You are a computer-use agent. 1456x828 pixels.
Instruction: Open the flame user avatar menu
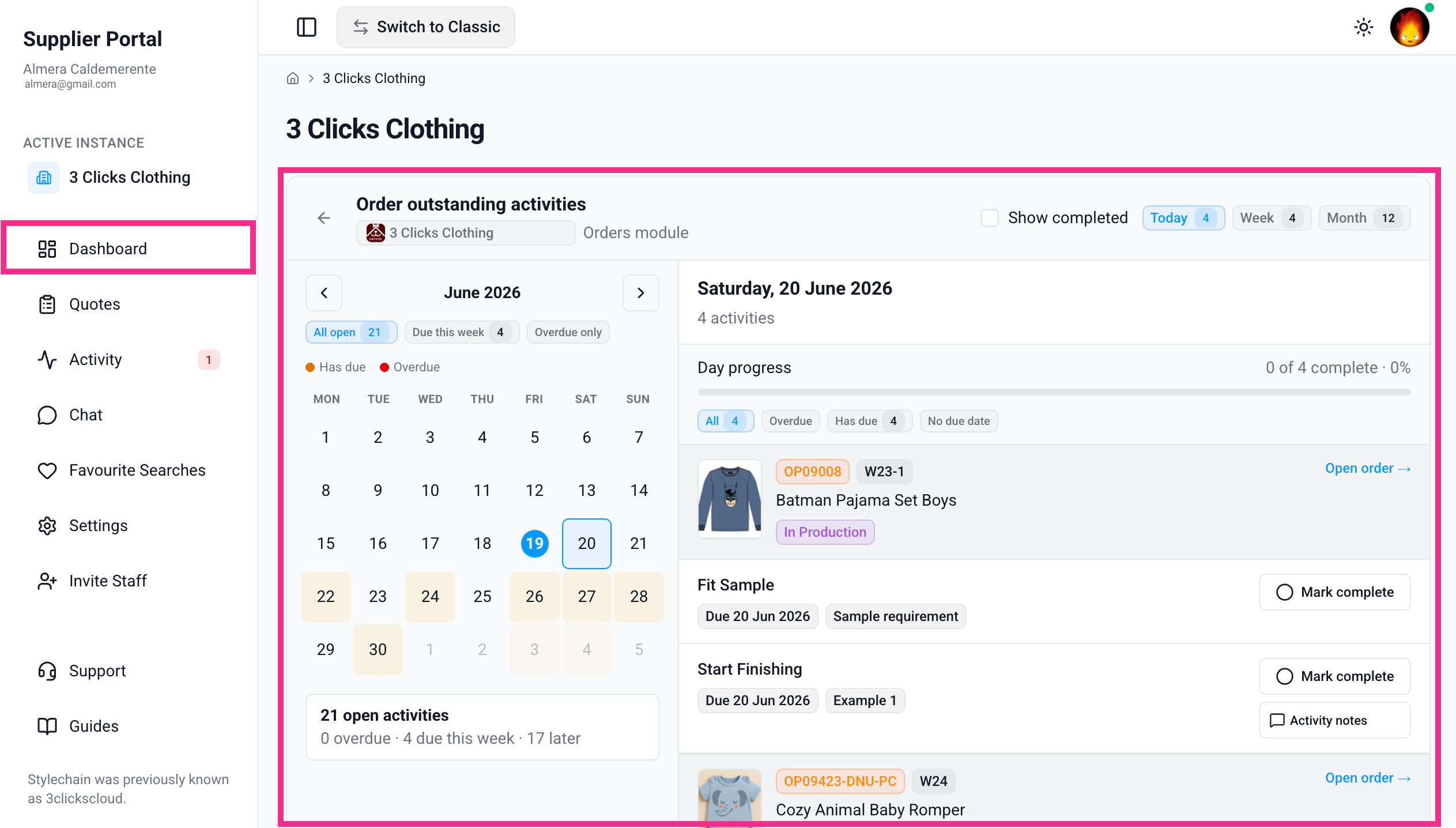pos(1410,27)
